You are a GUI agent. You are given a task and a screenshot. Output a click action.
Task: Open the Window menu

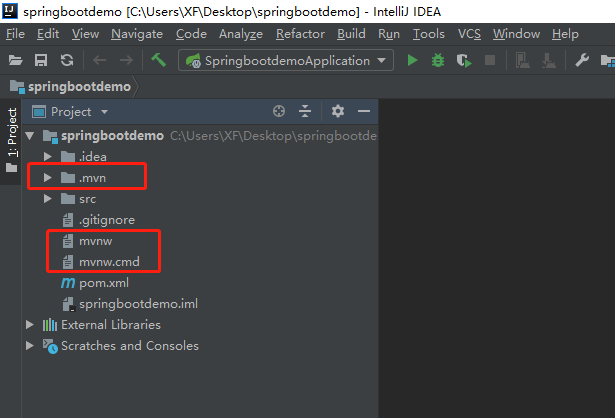coord(516,34)
